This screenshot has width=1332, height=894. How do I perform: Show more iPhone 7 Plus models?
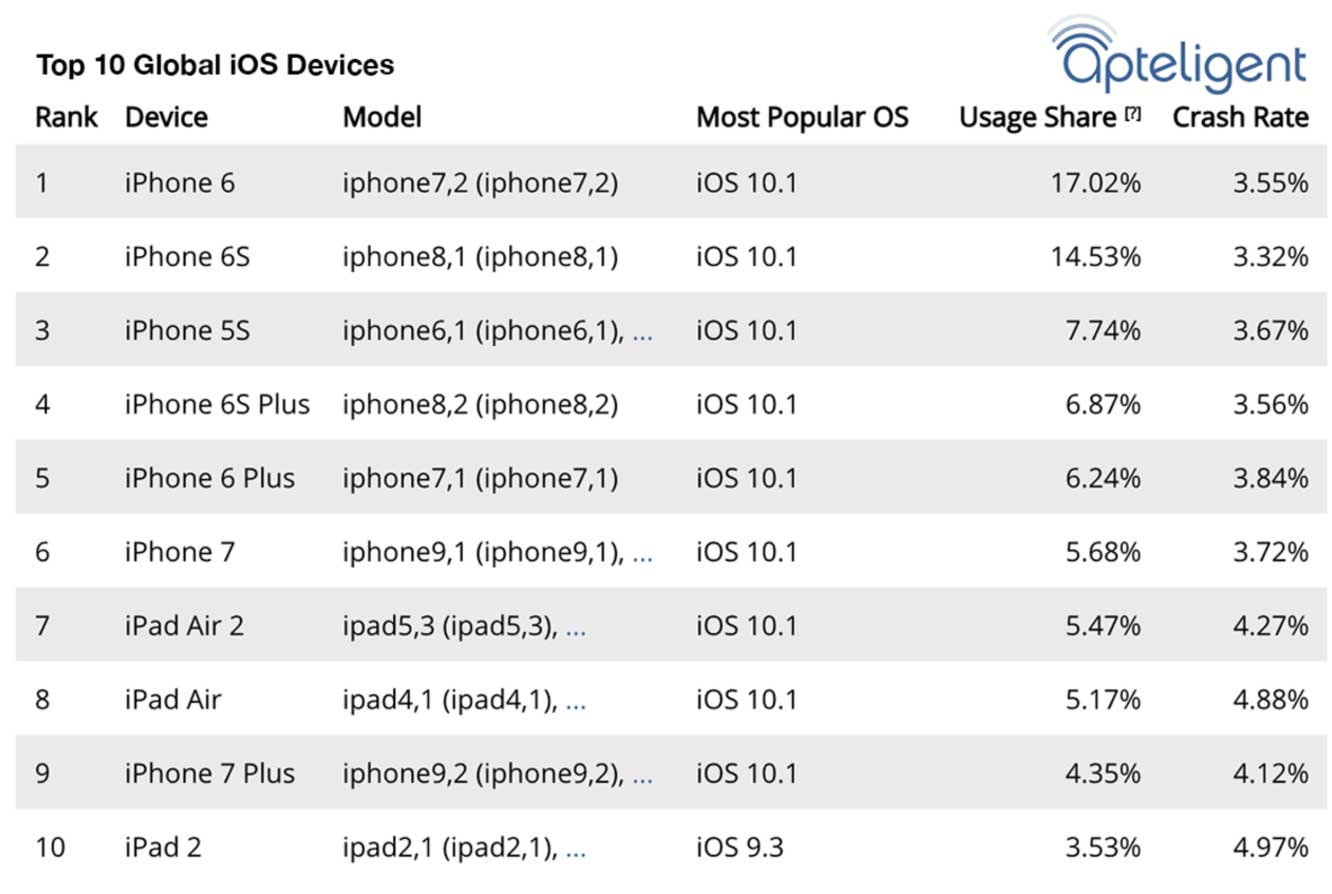(x=642, y=775)
